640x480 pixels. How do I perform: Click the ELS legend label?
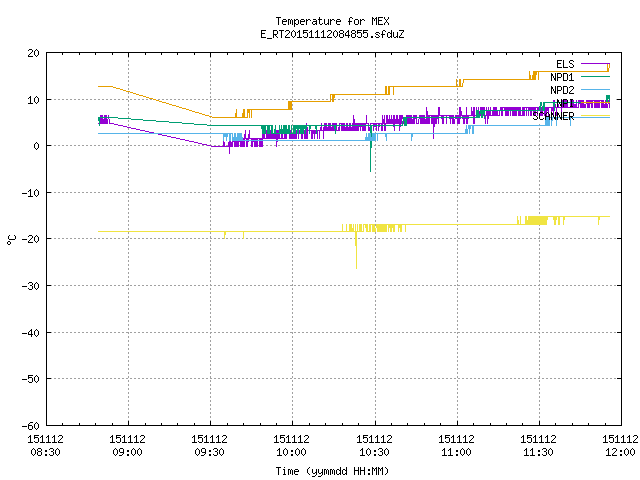(x=565, y=64)
